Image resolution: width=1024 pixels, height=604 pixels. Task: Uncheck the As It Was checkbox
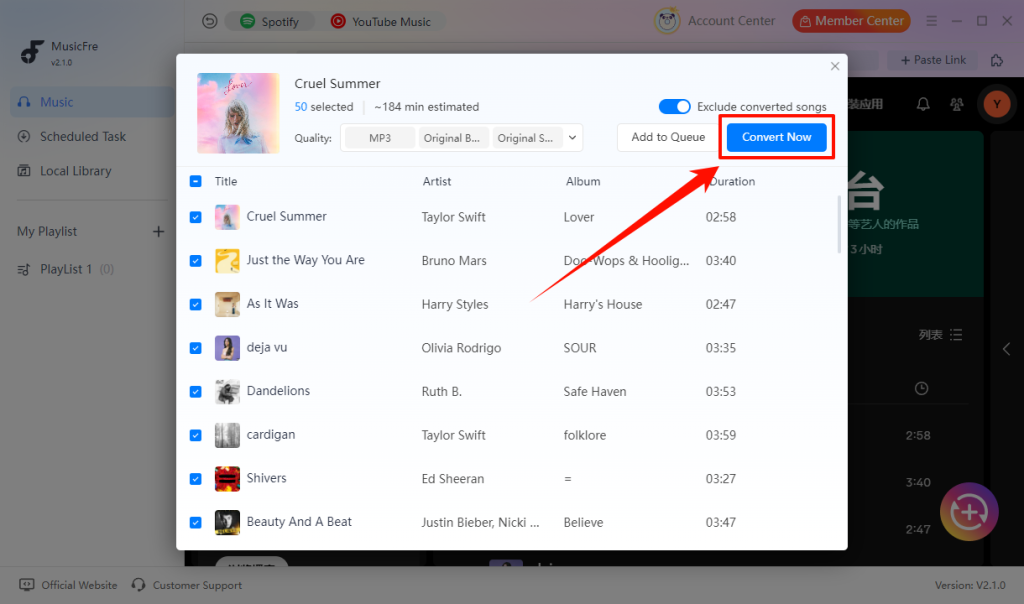(195, 304)
